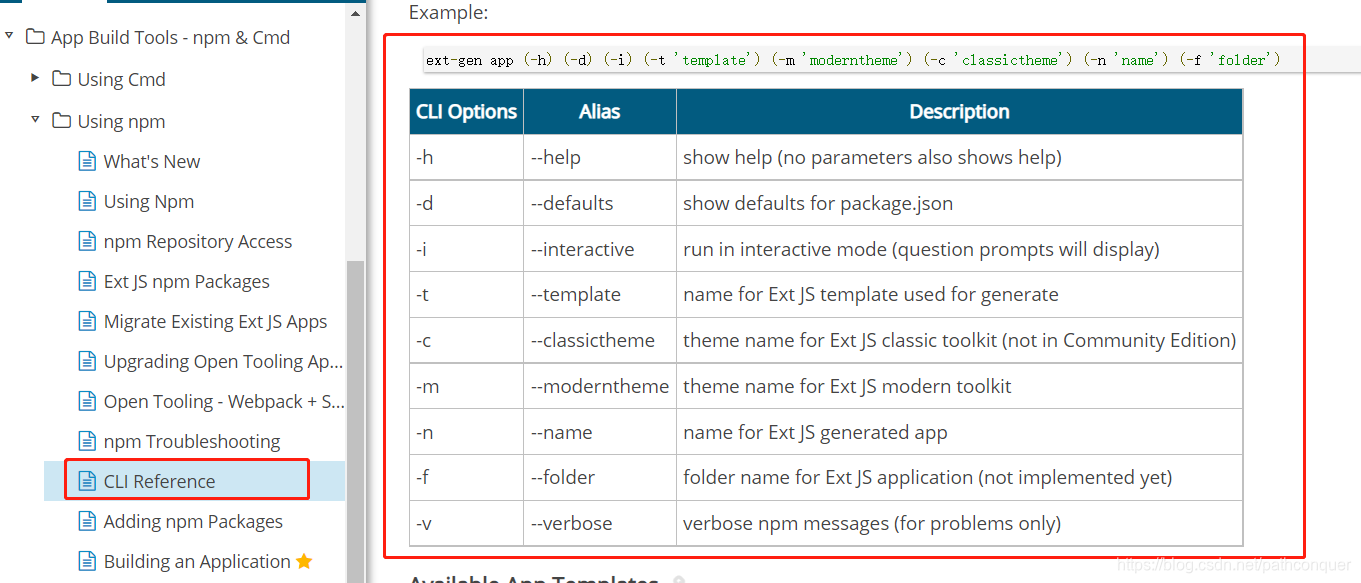Open App Build Tools - npm & Cmd
This screenshot has height=583, width=1361.
[x=170, y=37]
